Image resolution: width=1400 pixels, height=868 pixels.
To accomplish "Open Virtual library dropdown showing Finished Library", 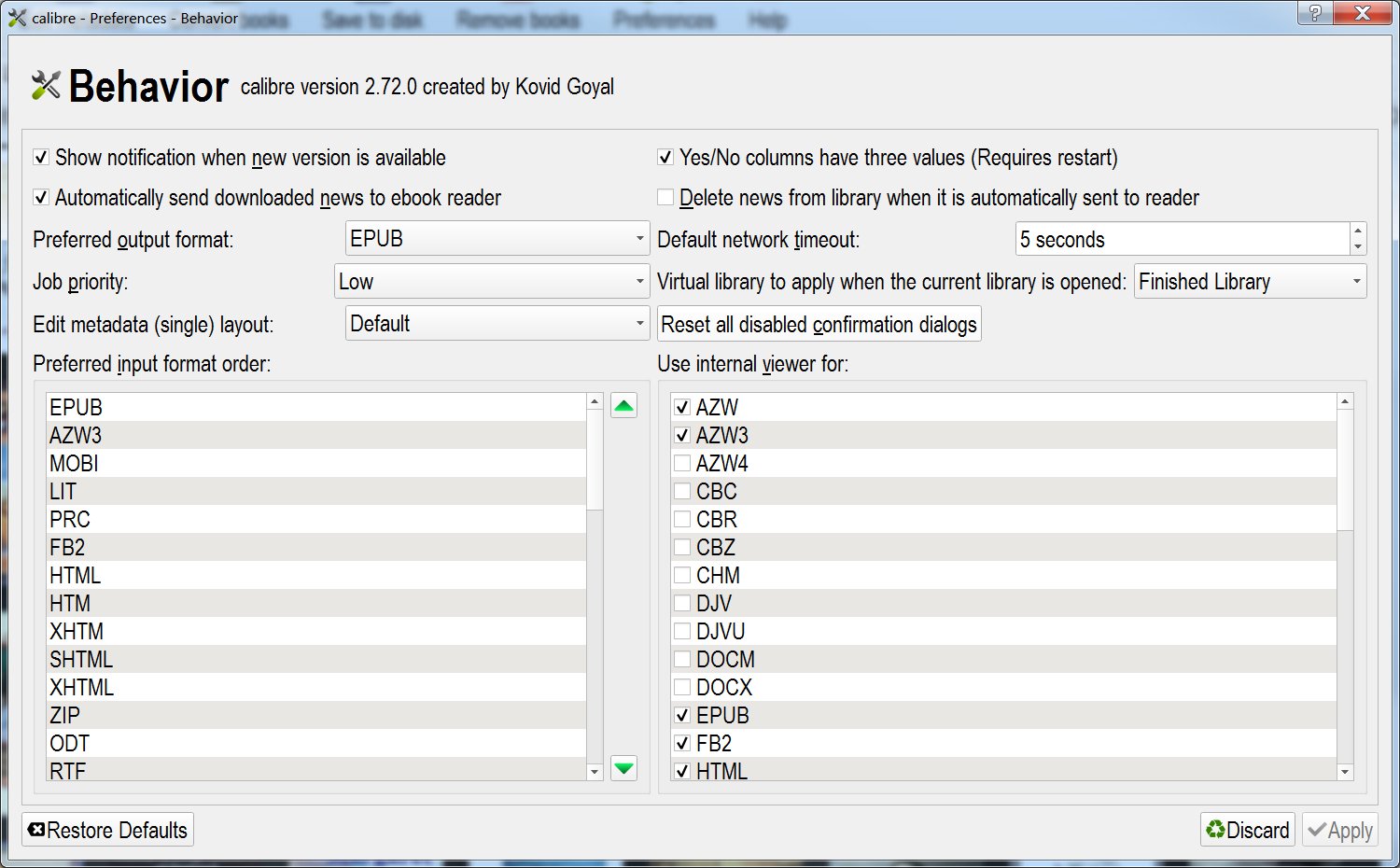I will [1250, 282].
